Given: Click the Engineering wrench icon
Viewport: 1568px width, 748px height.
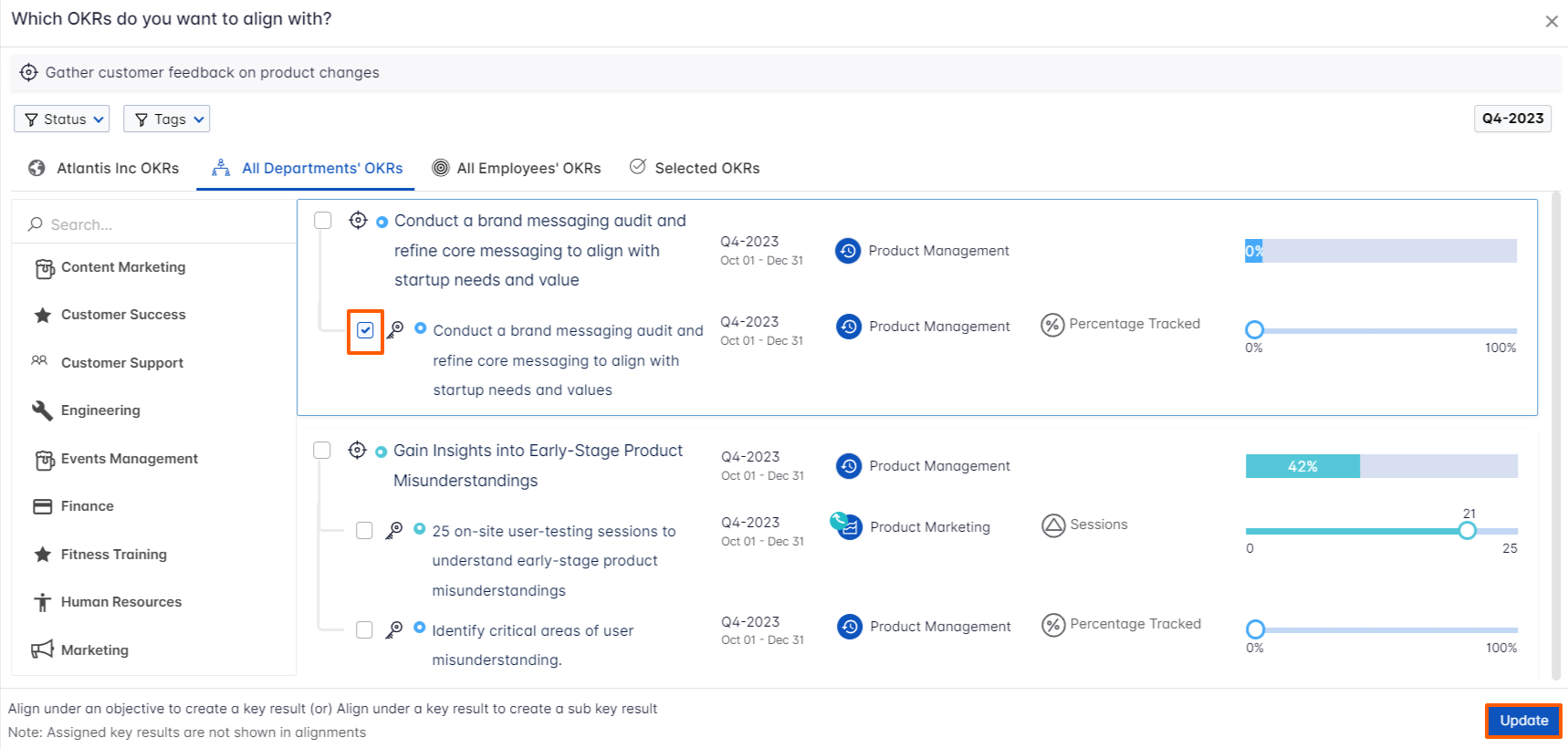Looking at the screenshot, I should coord(42,410).
